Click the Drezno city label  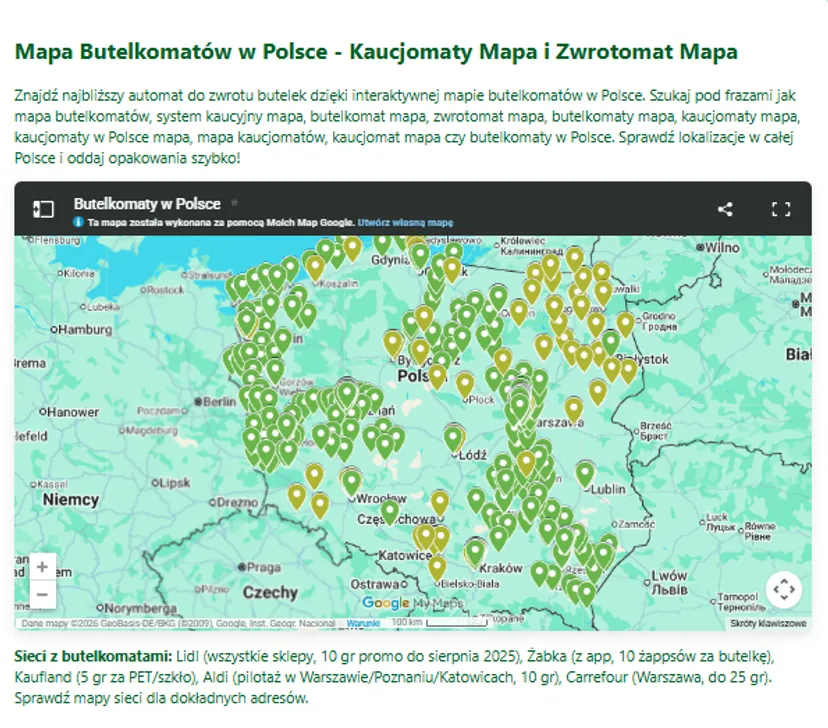click(233, 503)
